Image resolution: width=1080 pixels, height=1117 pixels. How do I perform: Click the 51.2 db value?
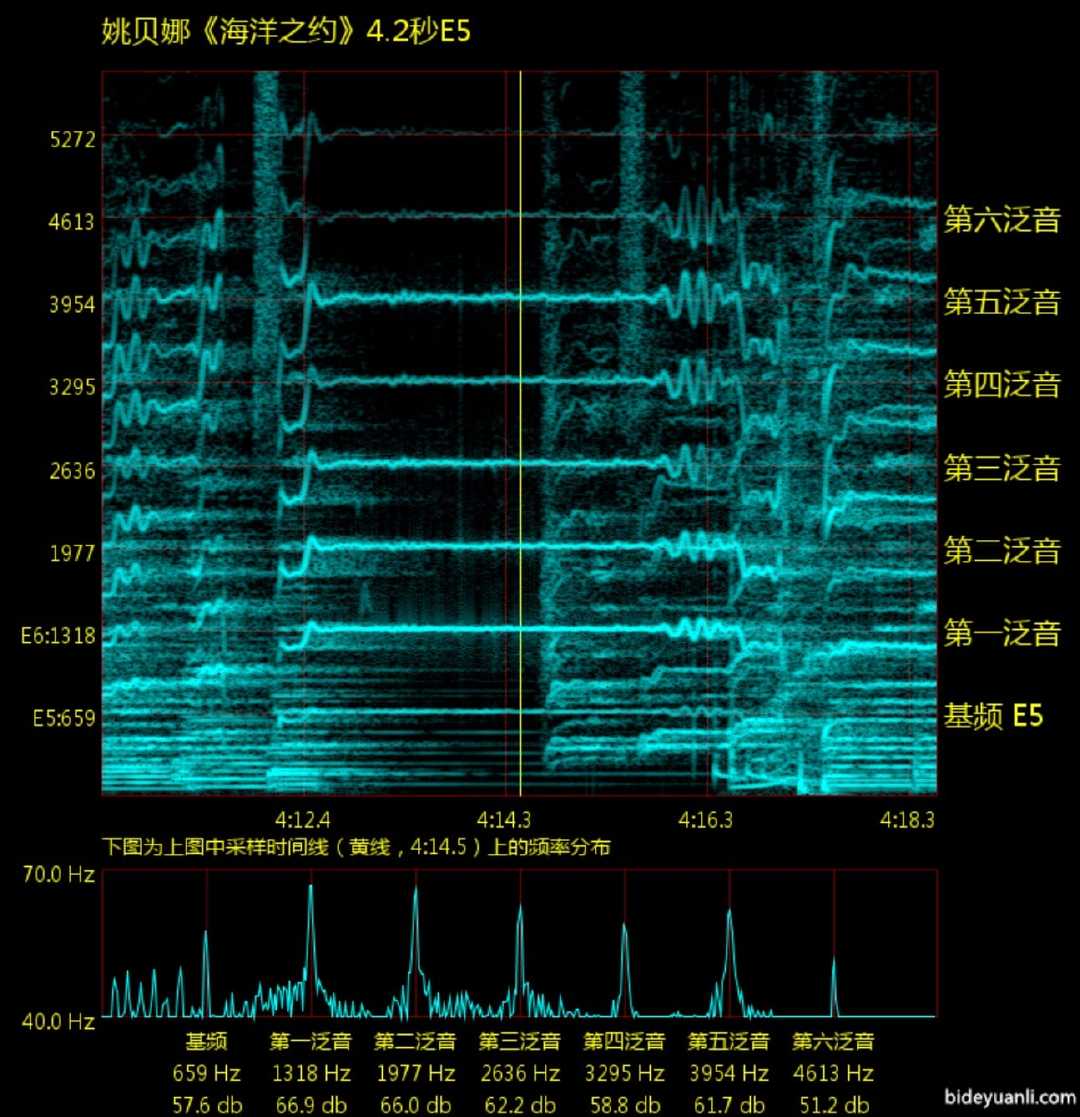[834, 1105]
